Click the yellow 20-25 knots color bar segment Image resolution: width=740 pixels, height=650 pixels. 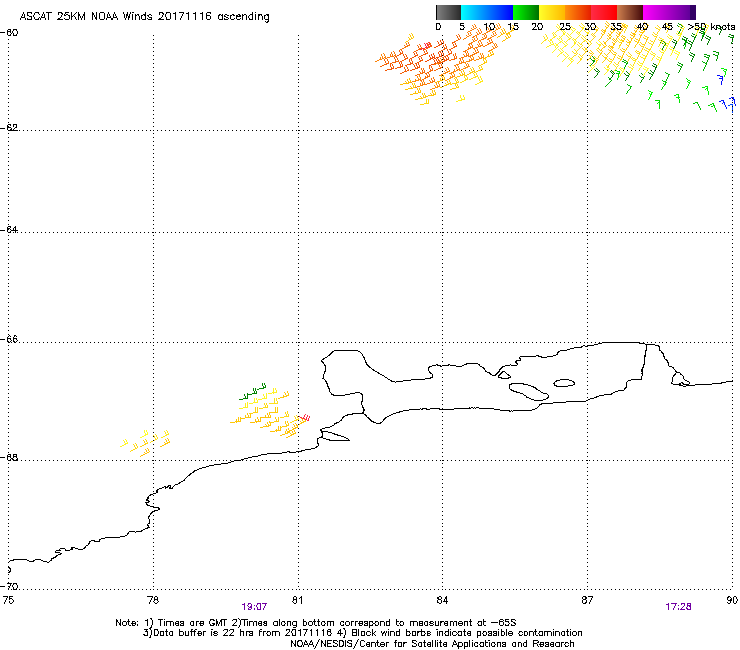coord(552,12)
